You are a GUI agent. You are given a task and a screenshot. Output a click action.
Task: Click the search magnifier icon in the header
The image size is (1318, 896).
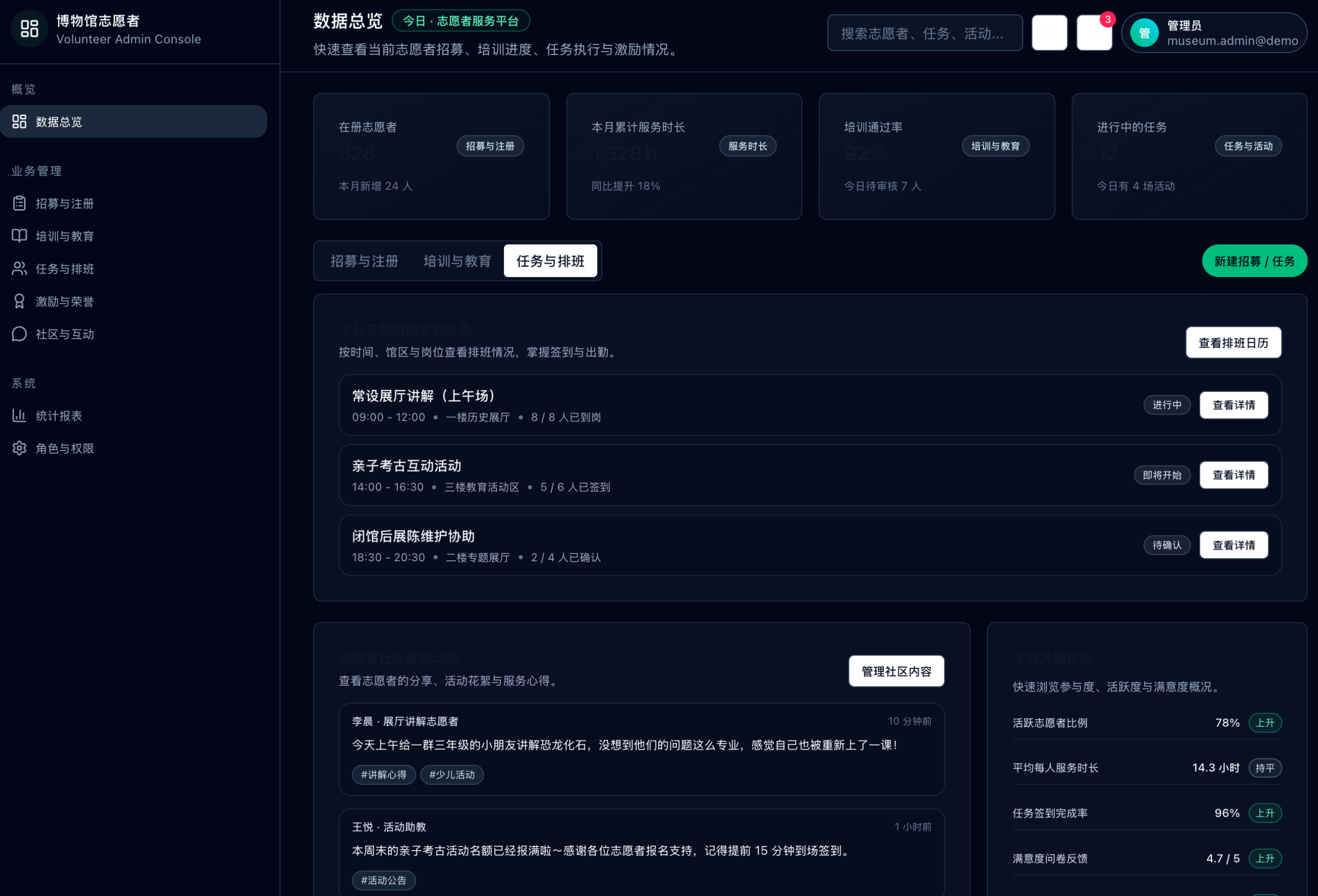[1049, 32]
